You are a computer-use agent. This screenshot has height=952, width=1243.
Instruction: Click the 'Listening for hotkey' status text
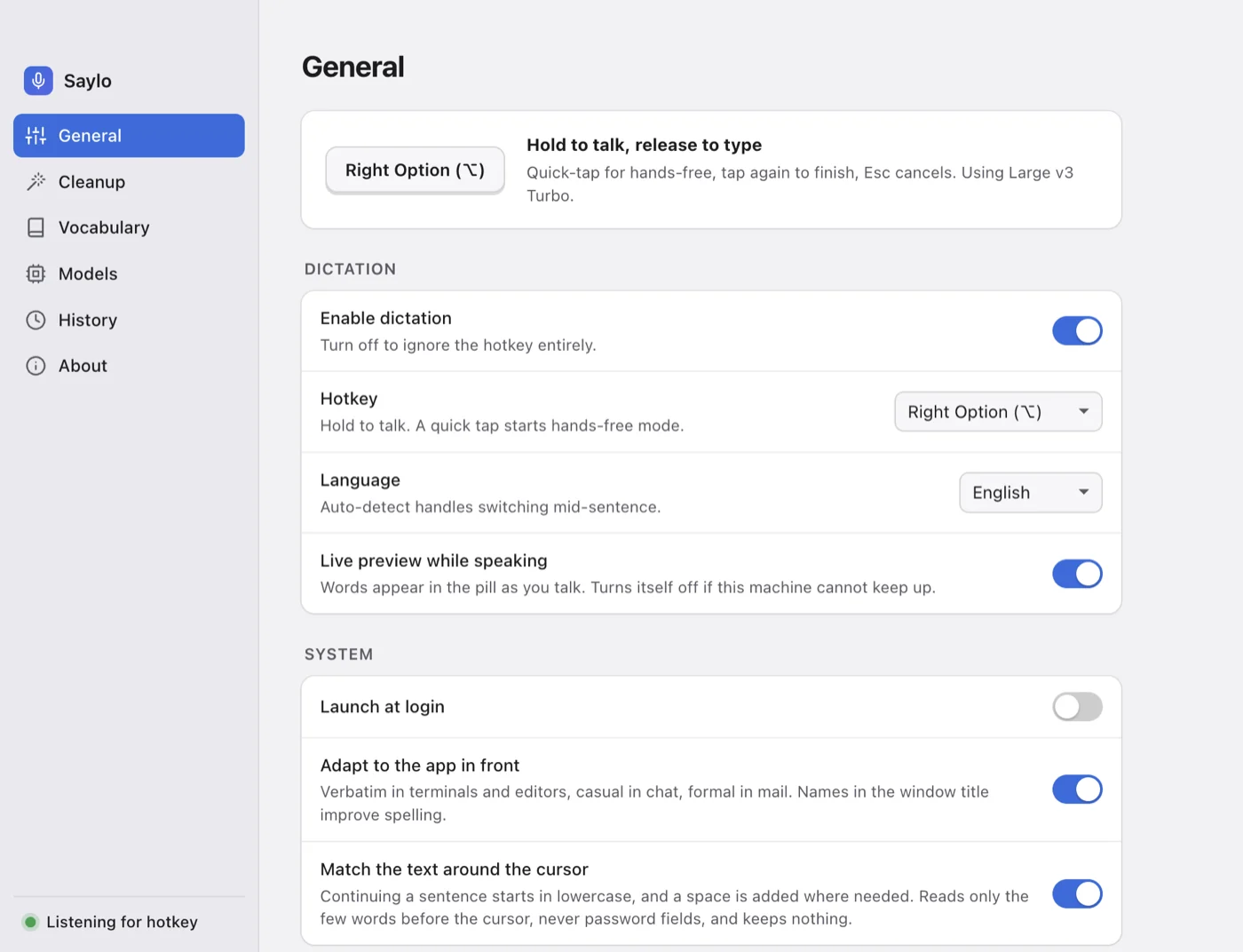pyautogui.click(x=122, y=922)
